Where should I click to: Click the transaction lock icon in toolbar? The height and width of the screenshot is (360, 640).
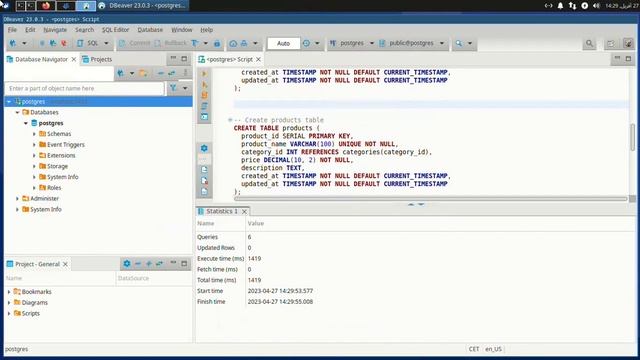point(217,43)
